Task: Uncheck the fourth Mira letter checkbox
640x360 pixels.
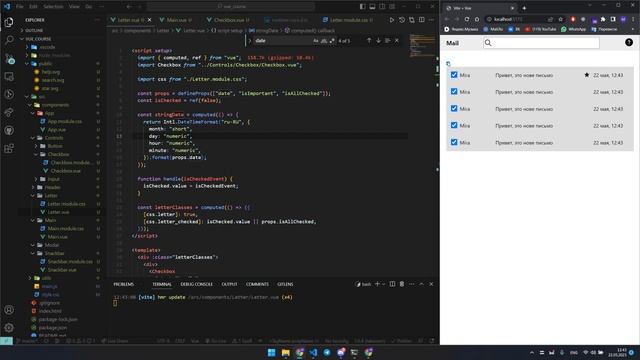Action: (454, 125)
